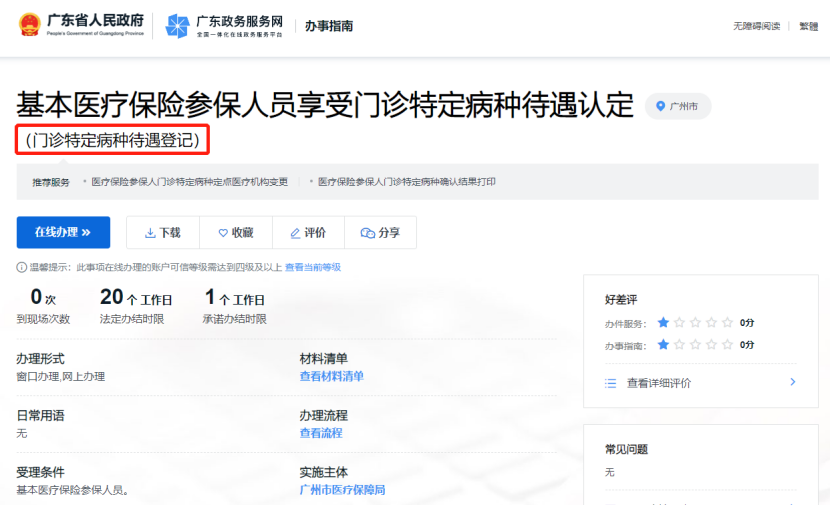Click the 基本医疗保险参保人员。 condition text

[x=73, y=490]
